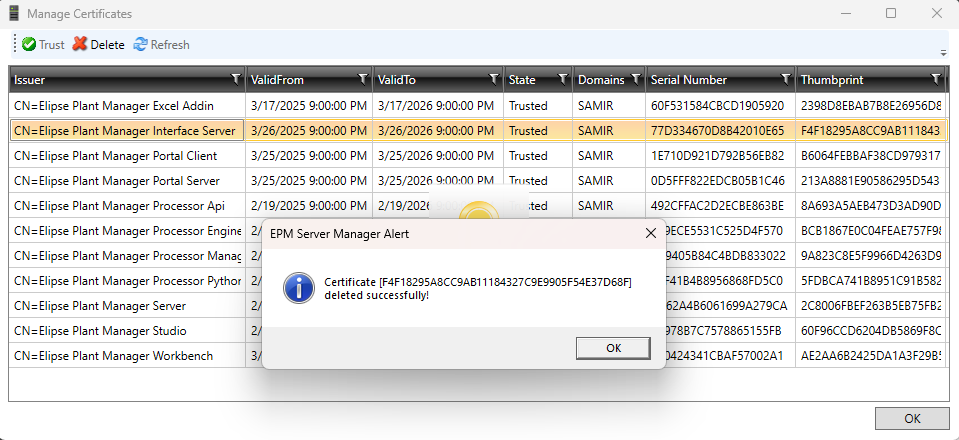The width and height of the screenshot is (959, 440).
Task: Select the Excel Addin certificate row
Action: 478,106
